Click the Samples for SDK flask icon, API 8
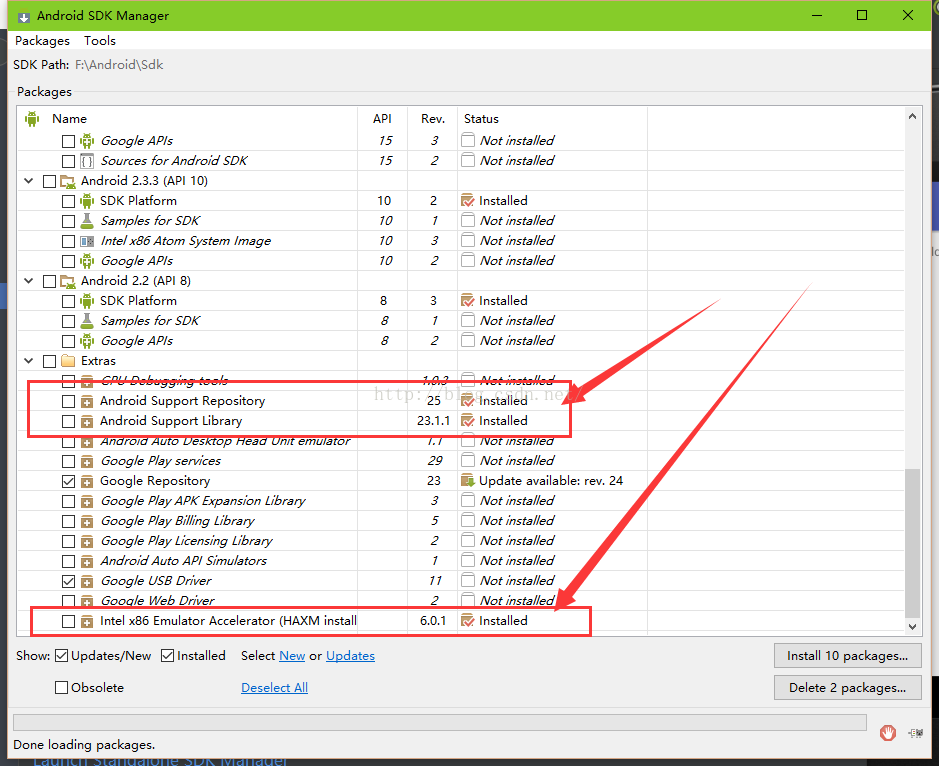 87,320
